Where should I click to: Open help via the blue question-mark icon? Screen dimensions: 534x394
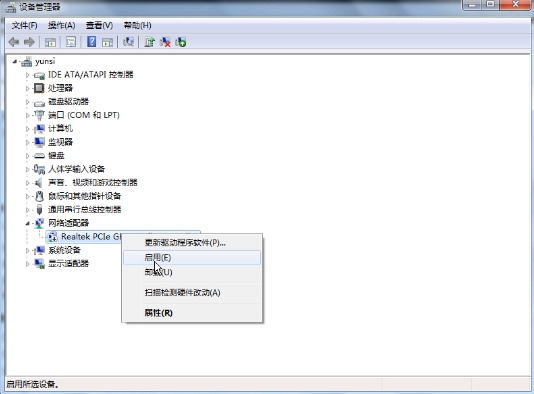pos(91,42)
